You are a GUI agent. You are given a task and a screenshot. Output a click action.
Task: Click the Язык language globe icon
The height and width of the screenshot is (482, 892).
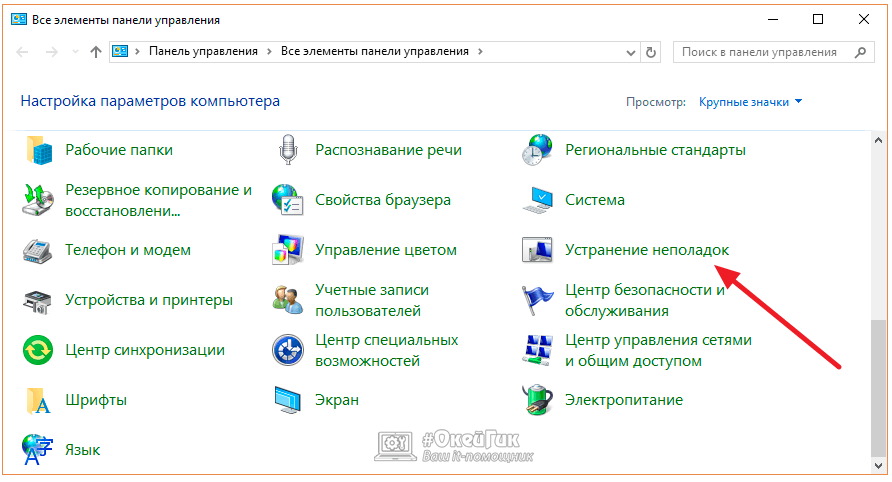pyautogui.click(x=37, y=450)
